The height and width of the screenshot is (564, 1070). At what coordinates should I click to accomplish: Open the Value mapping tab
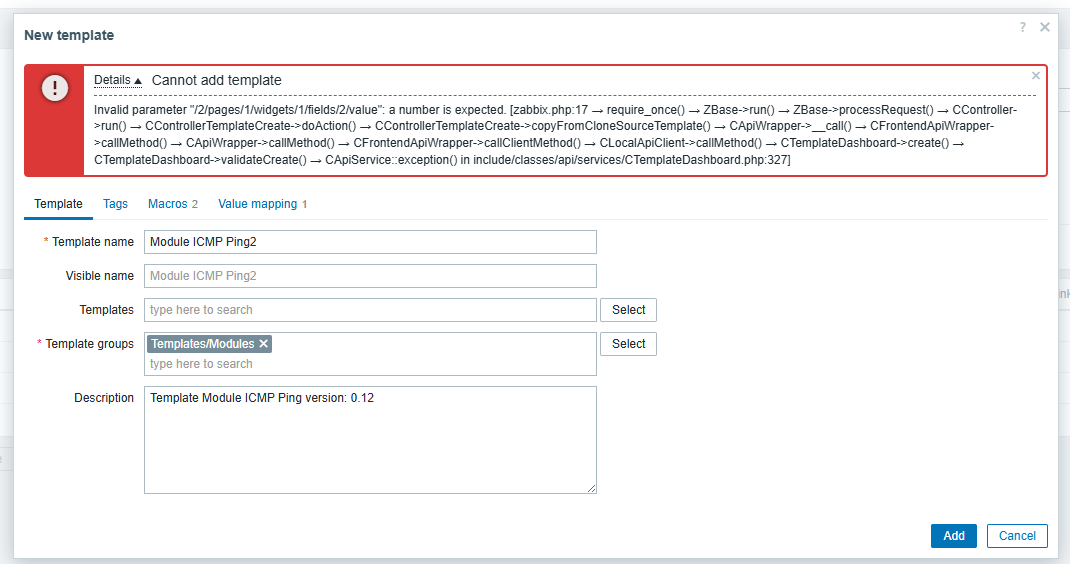coord(263,203)
